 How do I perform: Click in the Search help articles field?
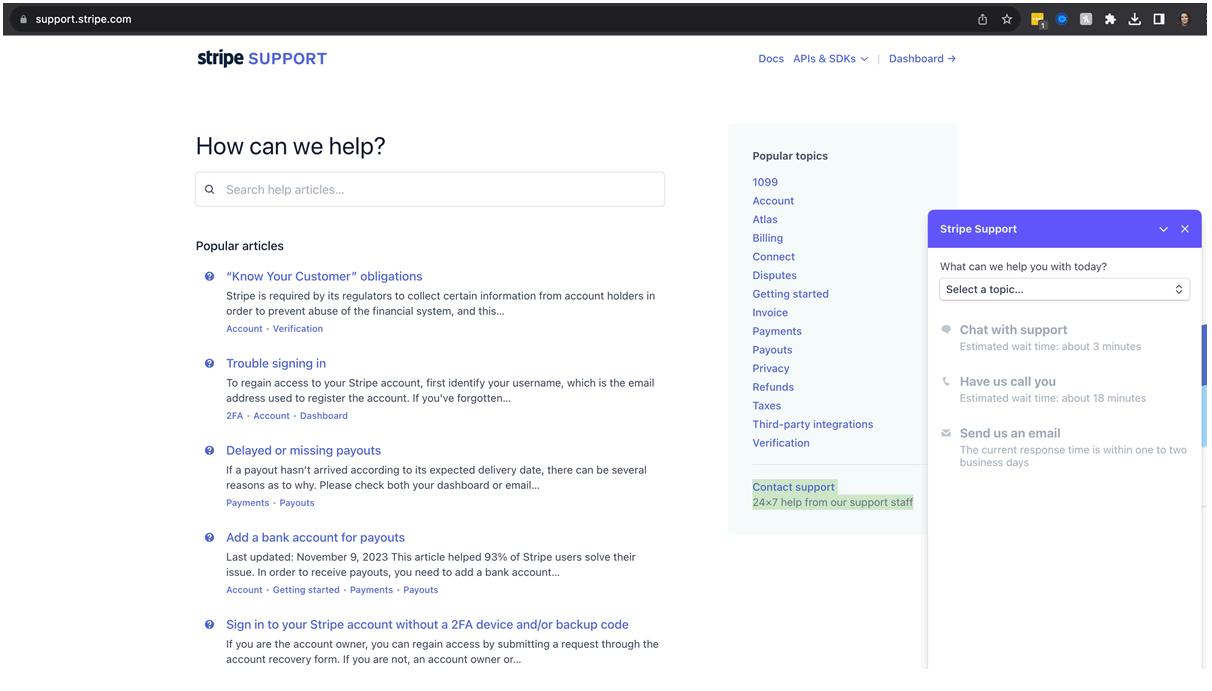tap(430, 189)
